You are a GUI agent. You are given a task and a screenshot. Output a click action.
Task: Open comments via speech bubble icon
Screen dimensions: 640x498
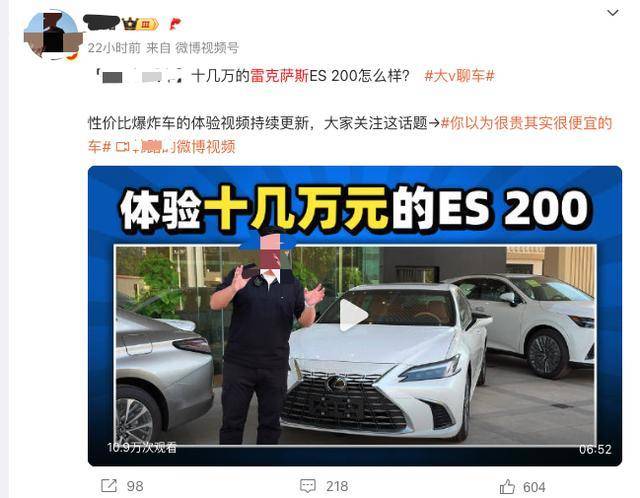click(308, 486)
